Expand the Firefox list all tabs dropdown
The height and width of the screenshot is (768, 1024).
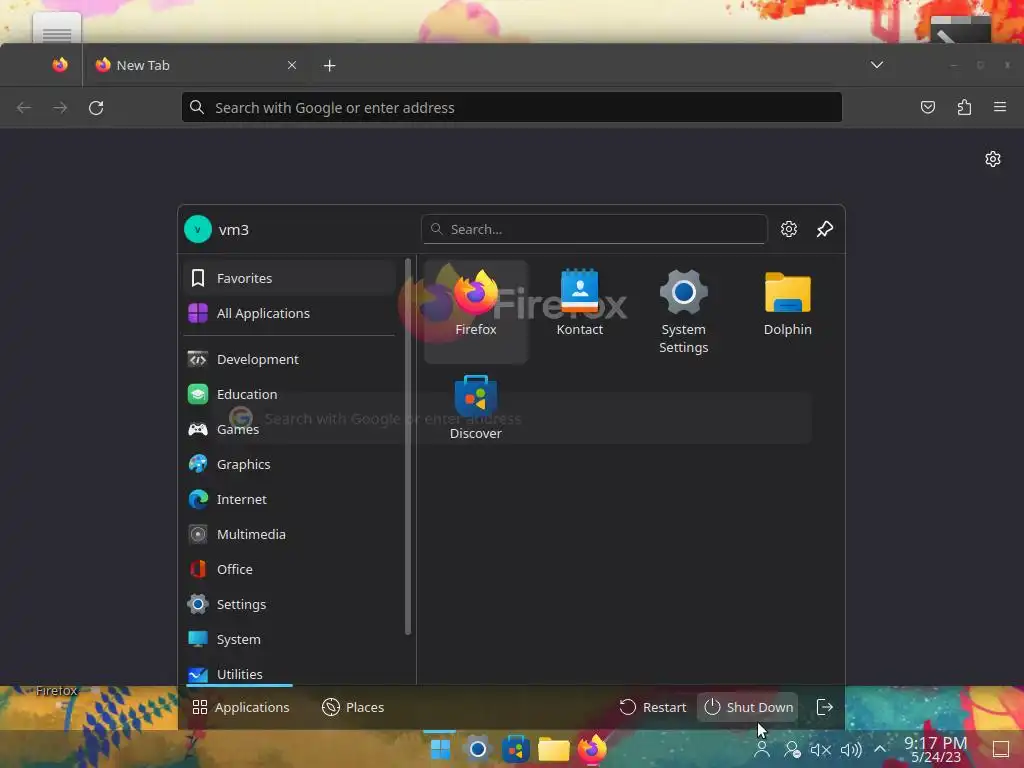877,65
